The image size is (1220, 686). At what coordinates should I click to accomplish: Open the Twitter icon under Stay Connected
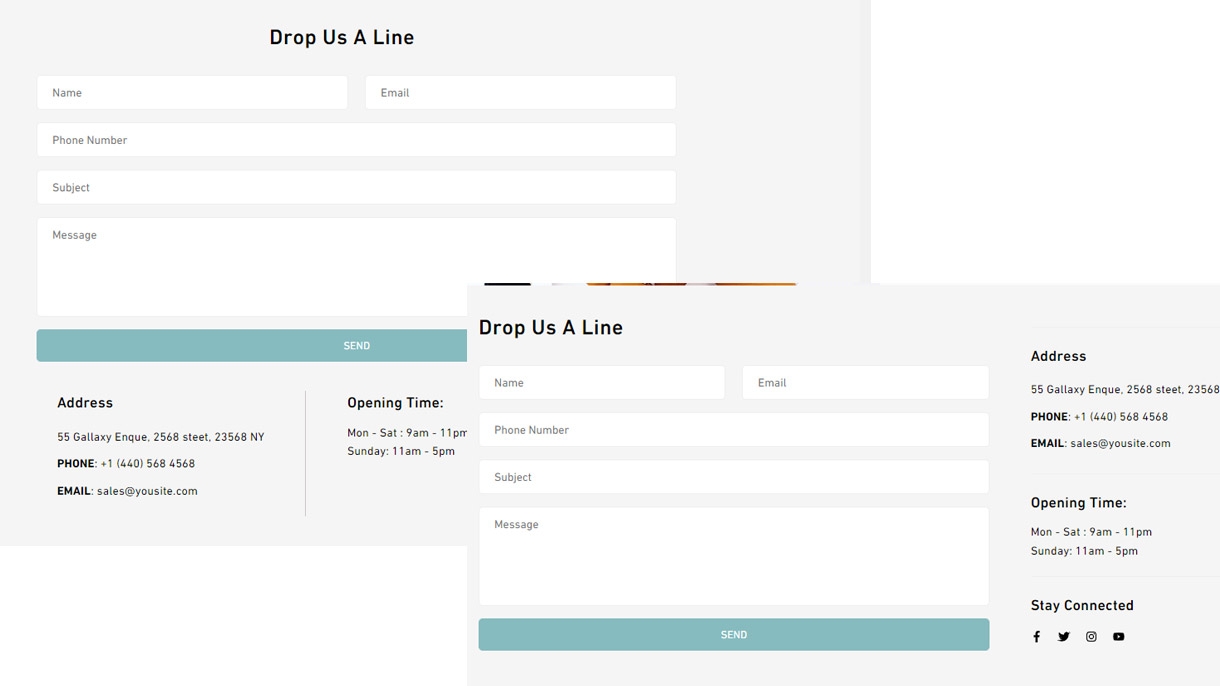[1064, 637]
